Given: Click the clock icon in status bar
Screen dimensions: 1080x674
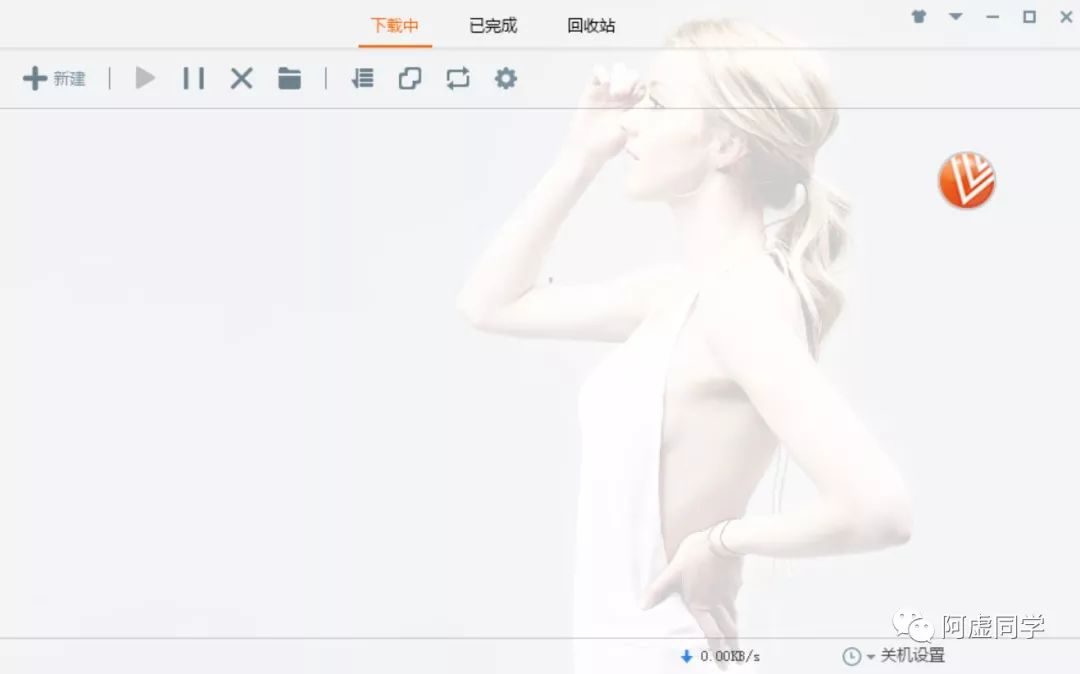Looking at the screenshot, I should pos(851,656).
